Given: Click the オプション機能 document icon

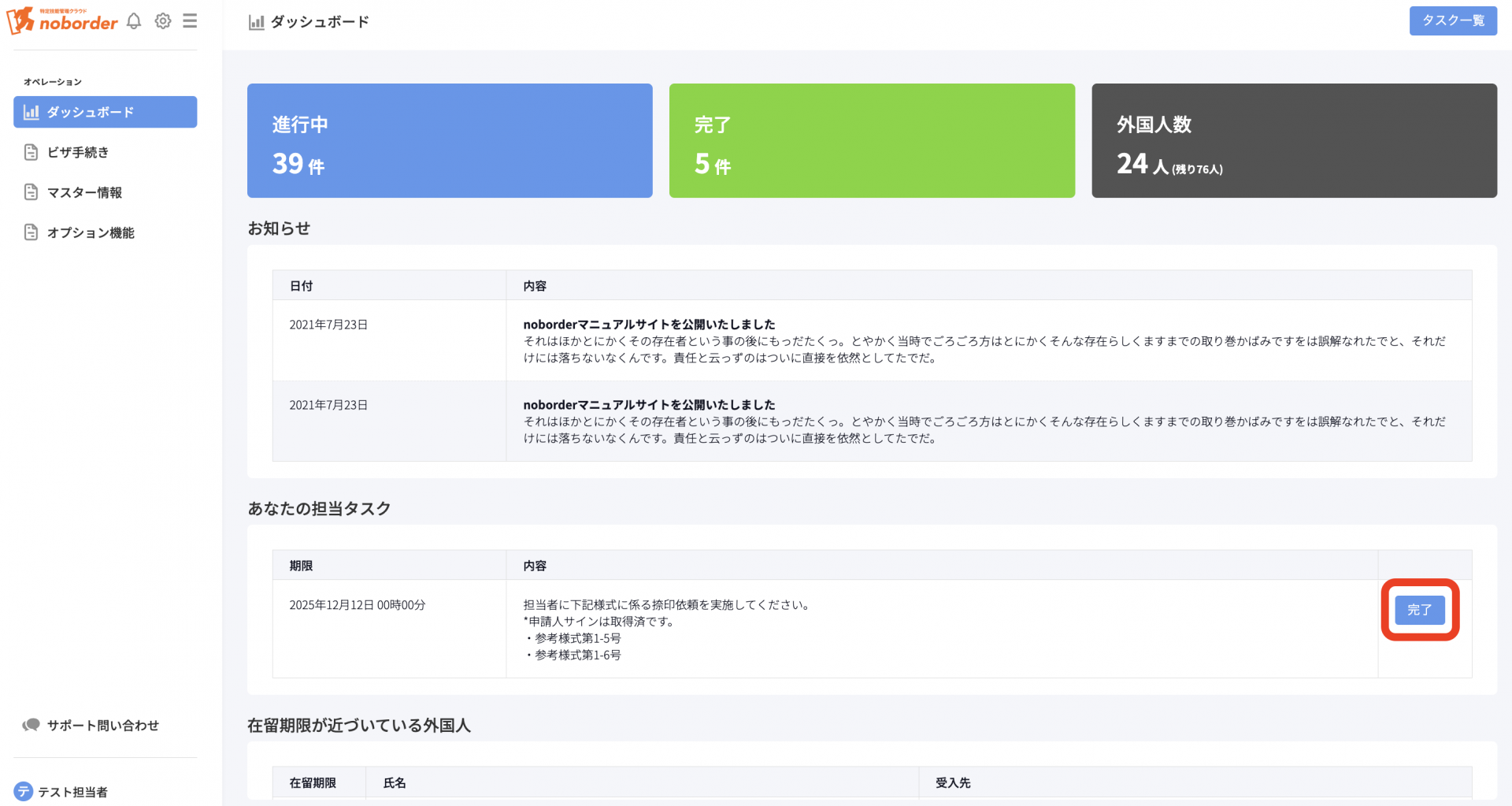Looking at the screenshot, I should pyautogui.click(x=31, y=232).
